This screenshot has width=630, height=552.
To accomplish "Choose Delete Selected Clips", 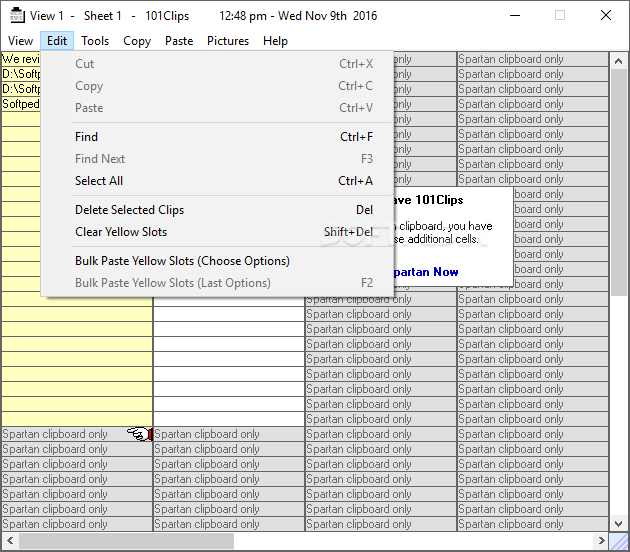I will click(x=217, y=210).
